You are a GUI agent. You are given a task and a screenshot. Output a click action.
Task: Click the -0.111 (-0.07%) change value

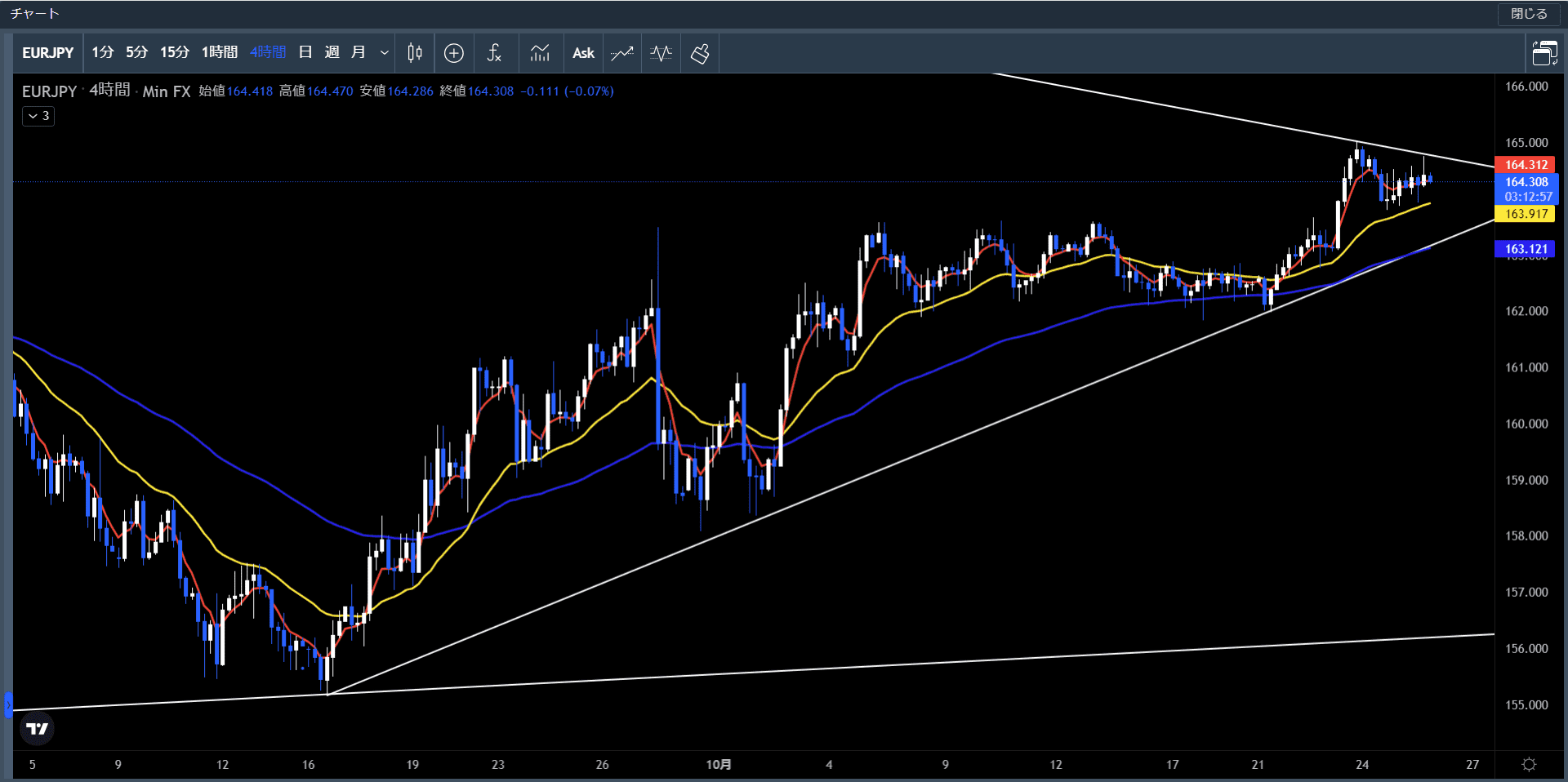click(567, 91)
